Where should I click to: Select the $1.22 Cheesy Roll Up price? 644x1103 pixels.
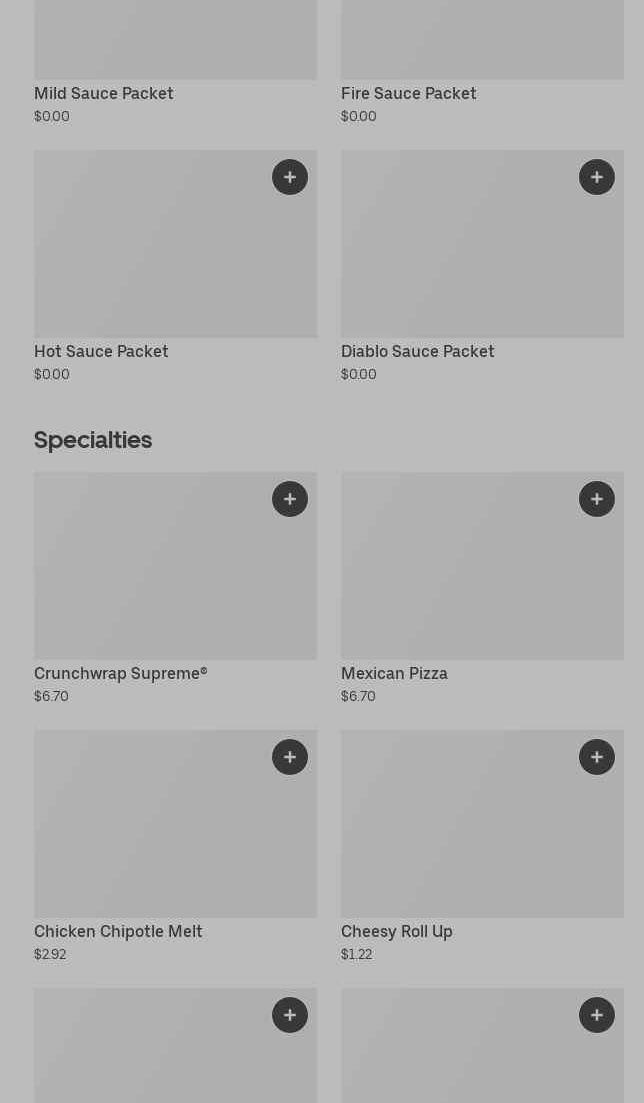point(356,955)
